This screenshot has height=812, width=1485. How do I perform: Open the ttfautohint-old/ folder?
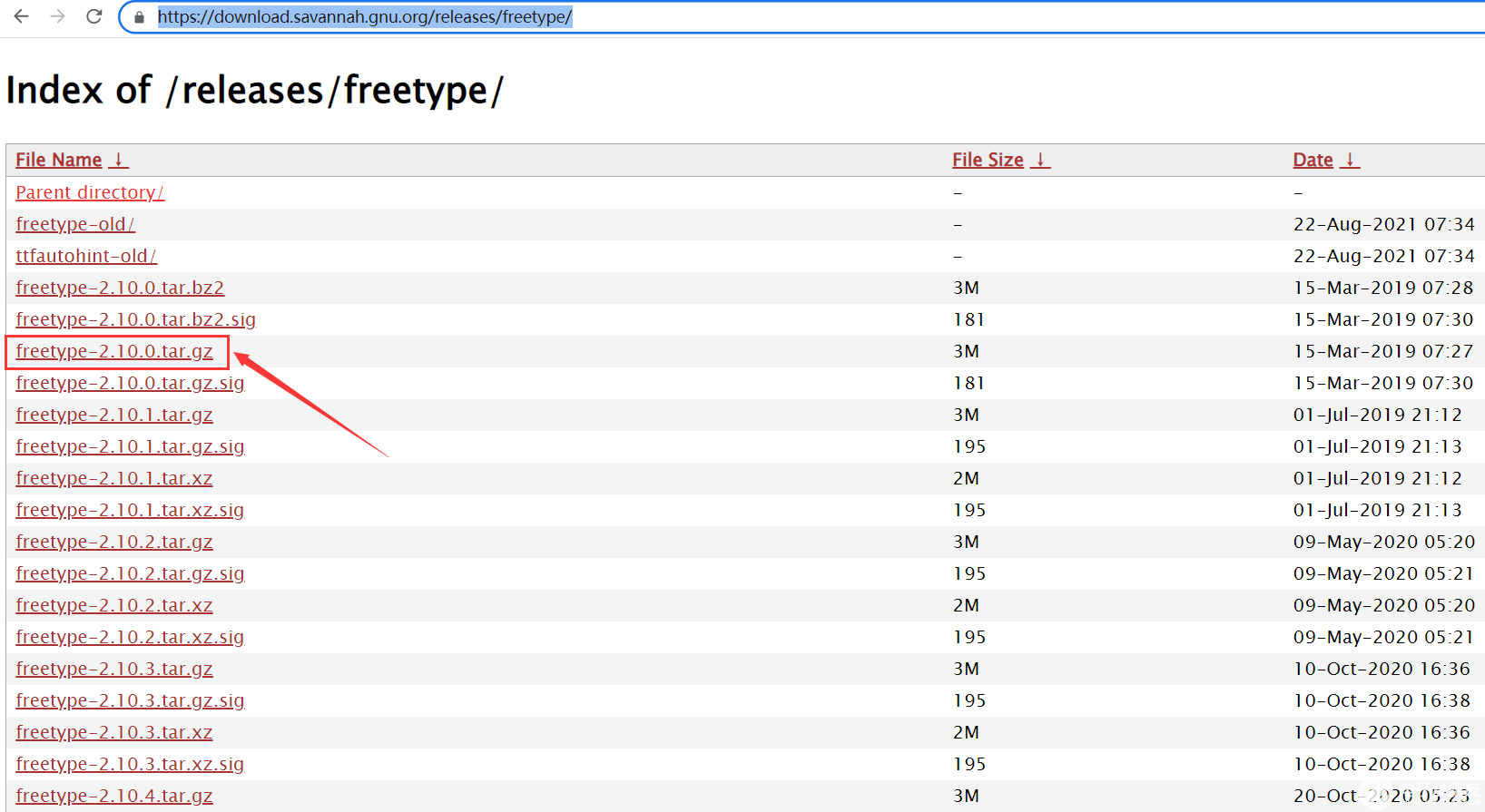[x=86, y=256]
